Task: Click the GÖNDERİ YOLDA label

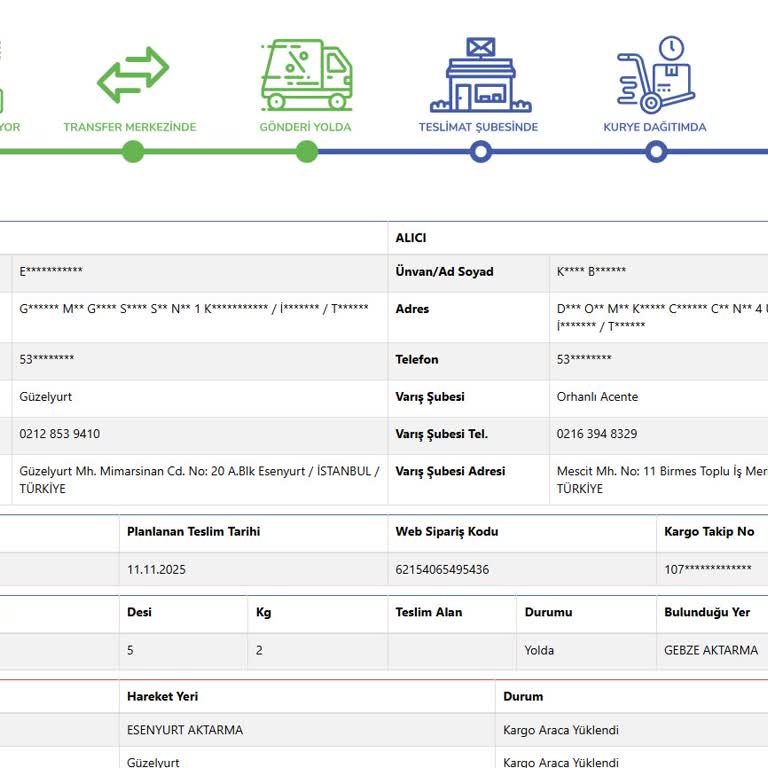Action: coord(305,127)
